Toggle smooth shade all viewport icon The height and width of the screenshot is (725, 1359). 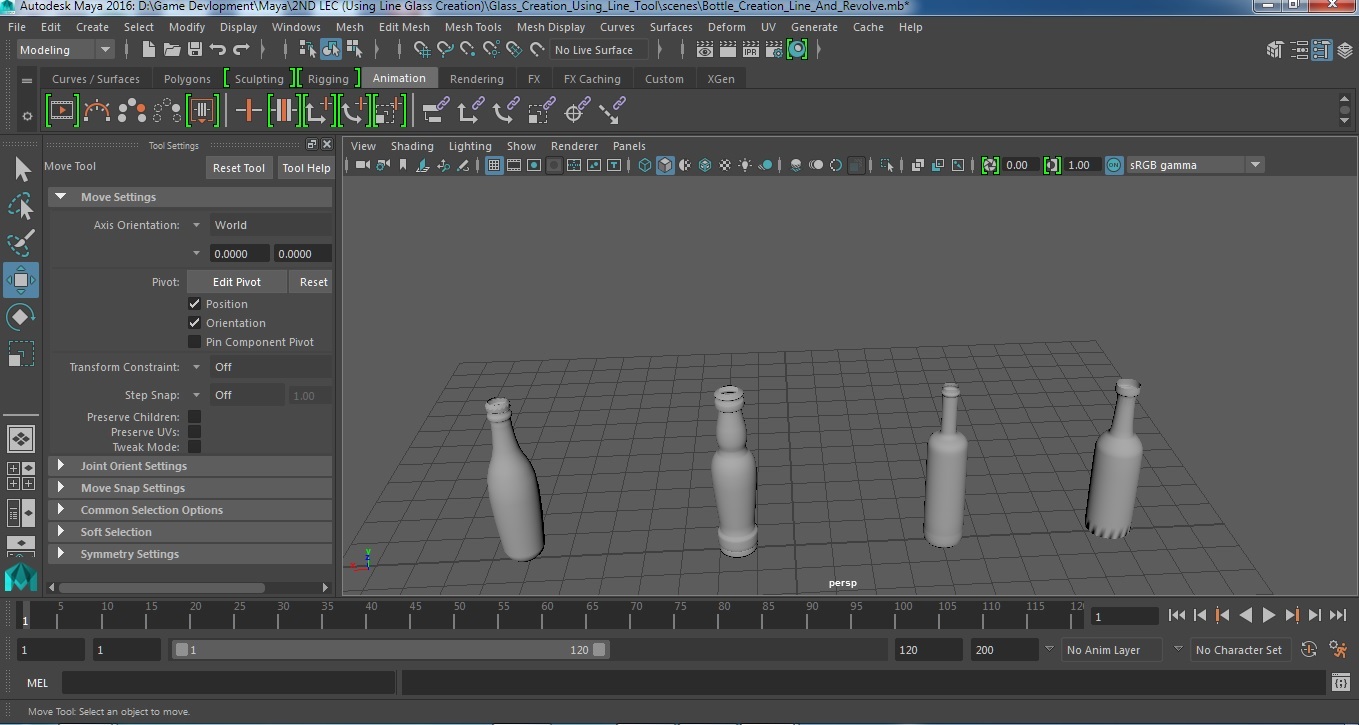(665, 165)
